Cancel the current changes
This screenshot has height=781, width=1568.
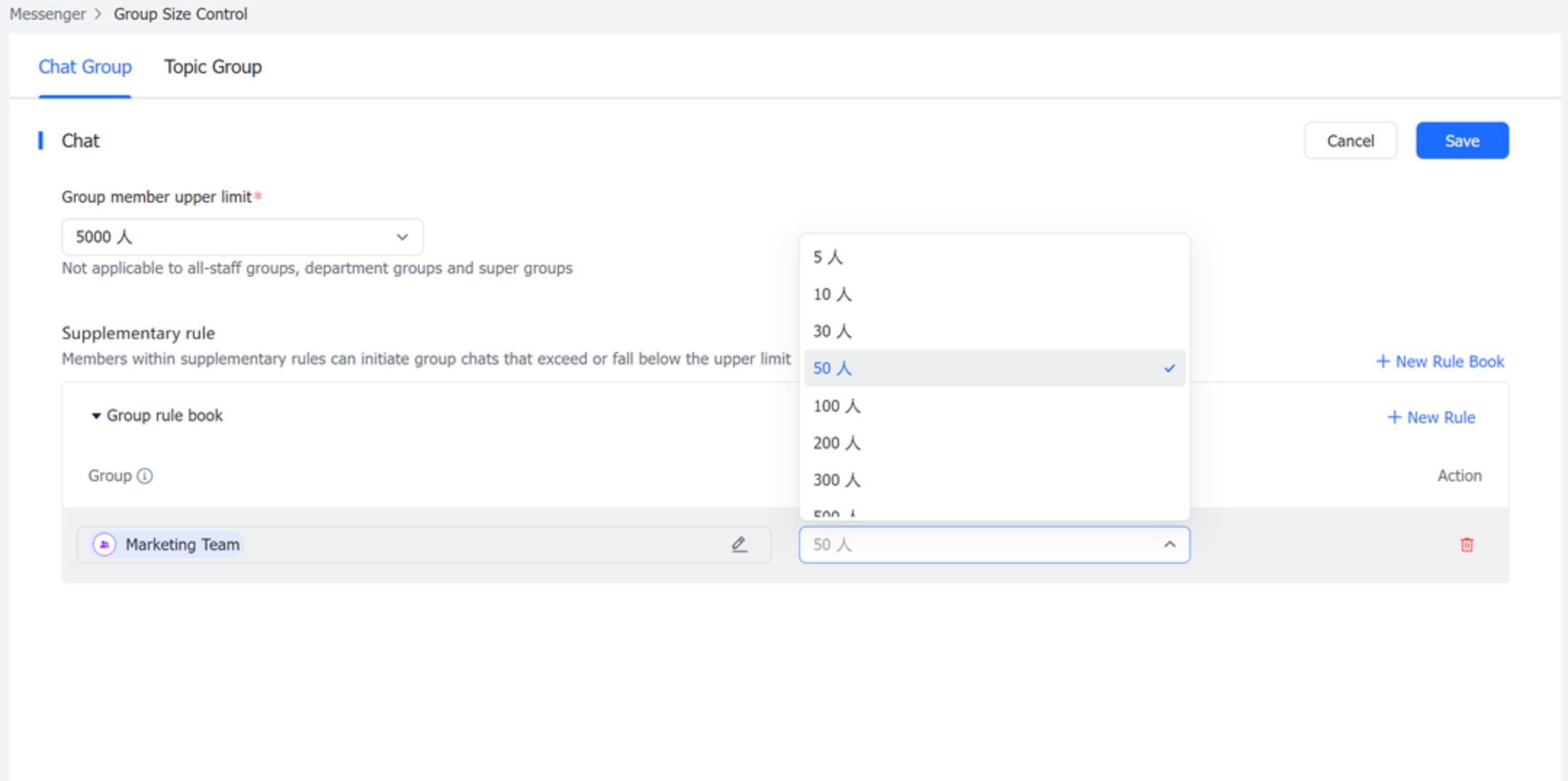(1350, 140)
